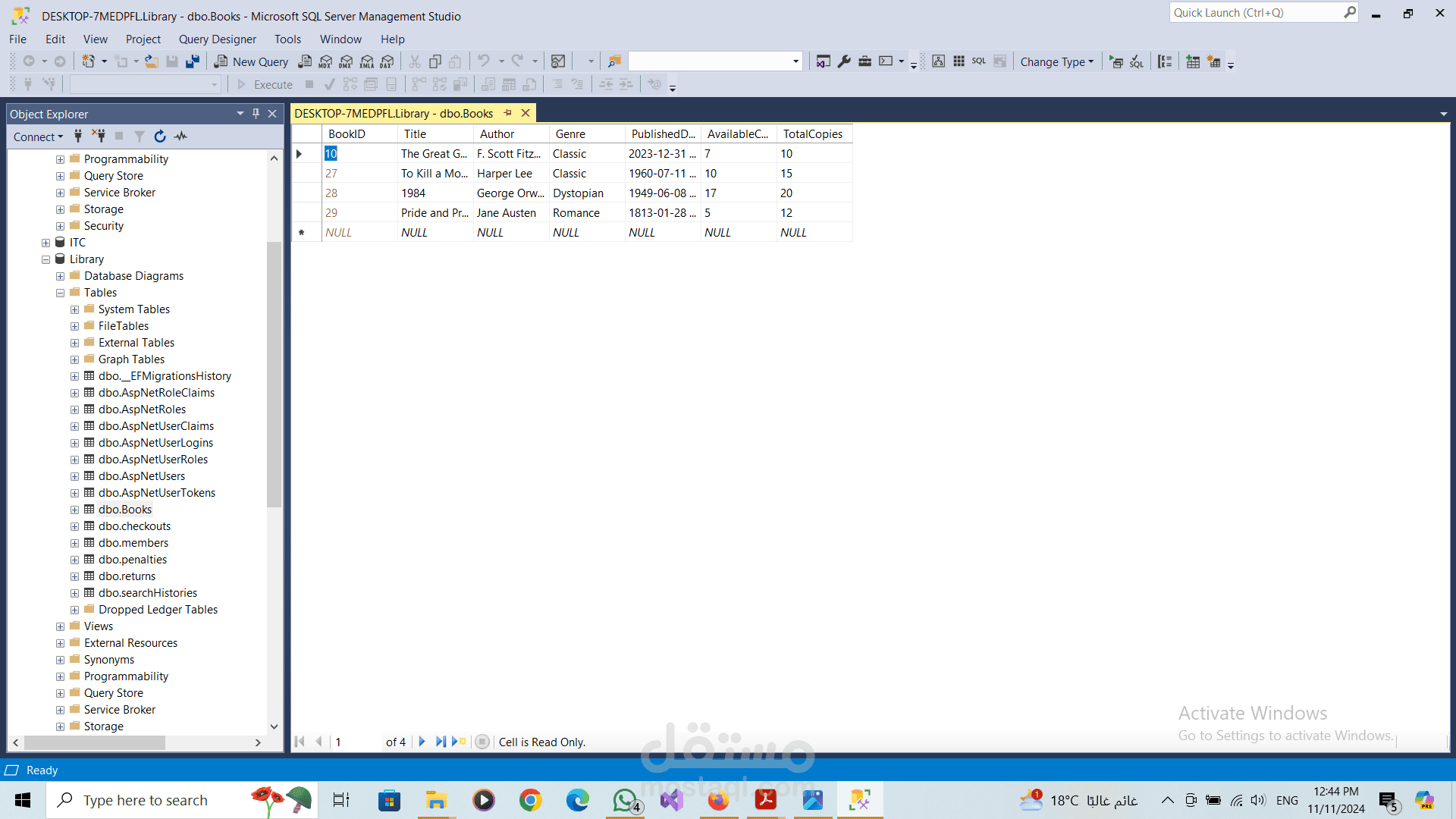Click the 'Romance' genre cell
The height and width of the screenshot is (819, 1456).
(x=587, y=213)
